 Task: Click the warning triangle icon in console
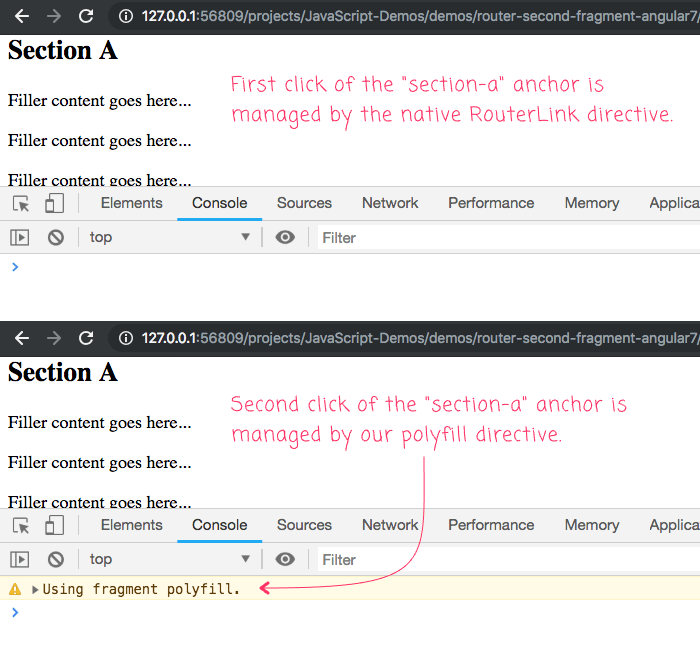click(x=15, y=589)
